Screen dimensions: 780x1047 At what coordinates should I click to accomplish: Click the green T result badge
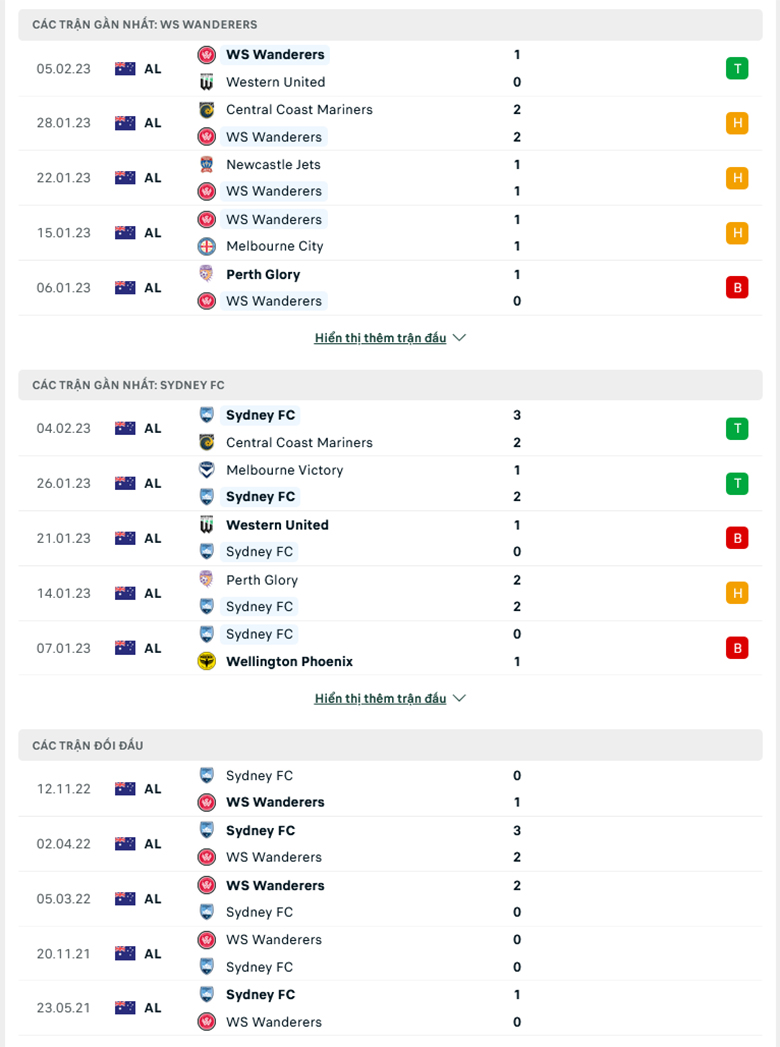pyautogui.click(x=737, y=68)
